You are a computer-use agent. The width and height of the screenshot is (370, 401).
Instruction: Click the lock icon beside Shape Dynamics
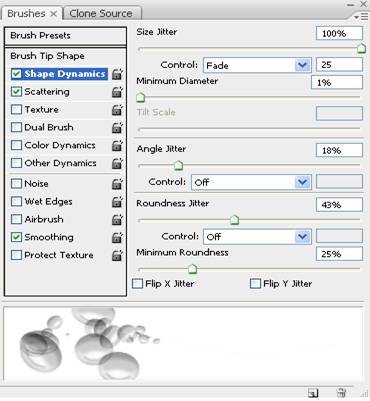tap(117, 74)
